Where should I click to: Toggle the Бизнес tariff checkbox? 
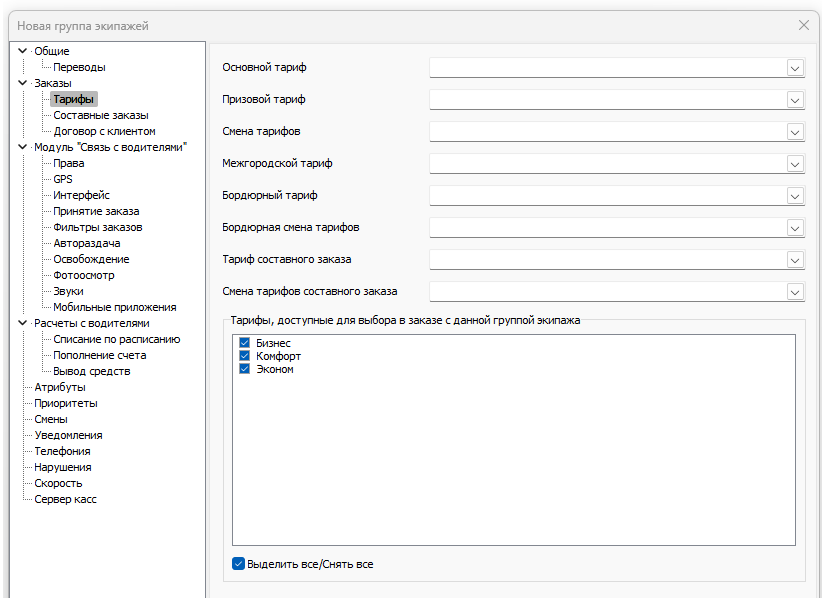244,343
